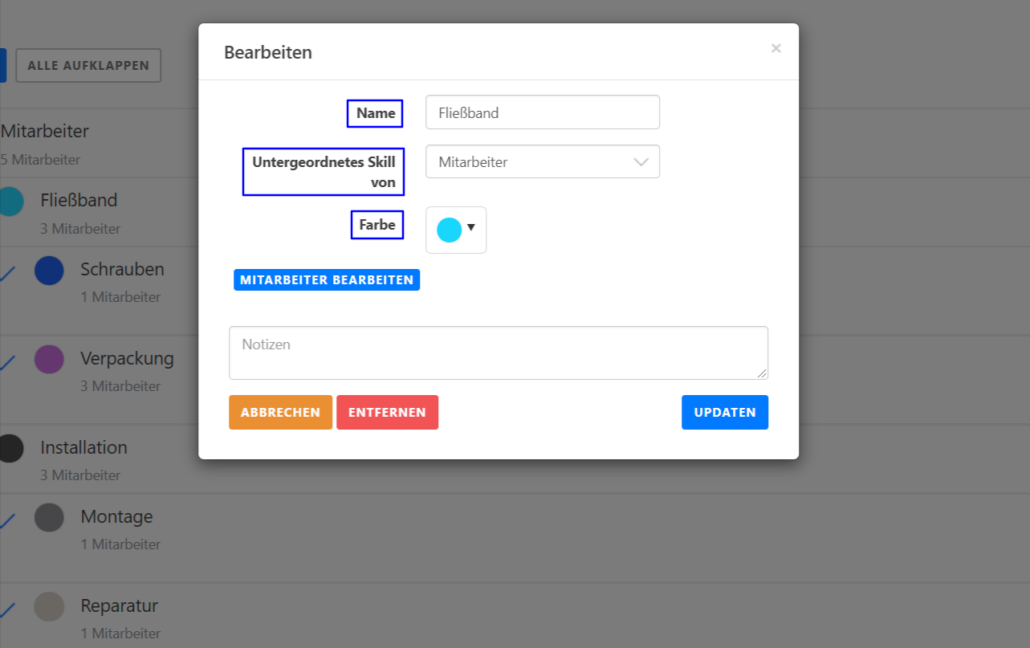Close the Bearbeiten dialog with X

pos(776,48)
